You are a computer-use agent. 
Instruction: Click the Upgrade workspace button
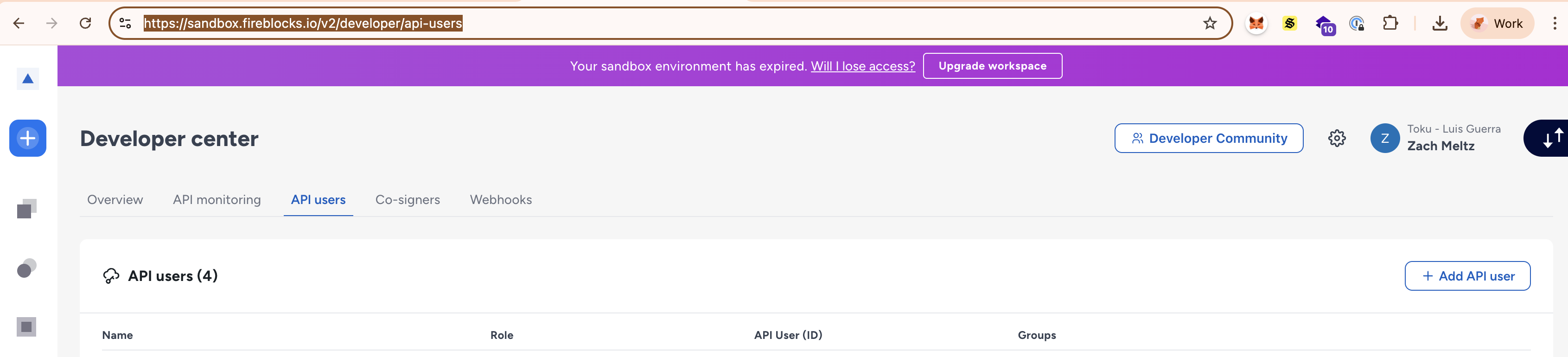[992, 66]
